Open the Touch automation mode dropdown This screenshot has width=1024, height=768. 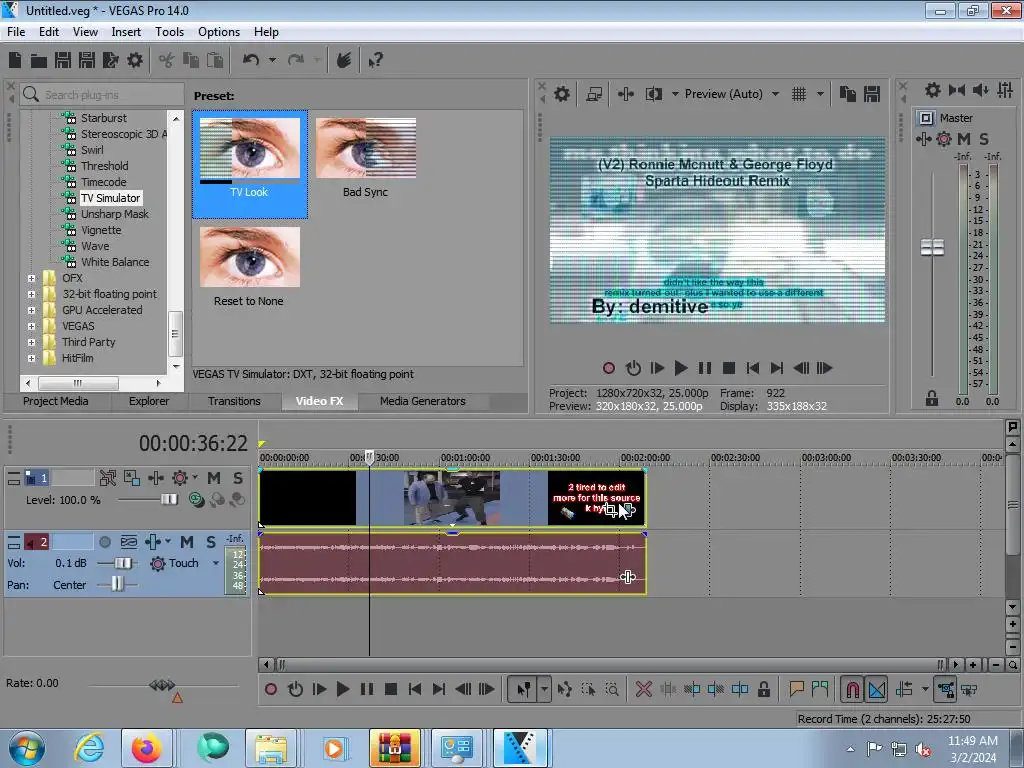pyautogui.click(x=216, y=563)
